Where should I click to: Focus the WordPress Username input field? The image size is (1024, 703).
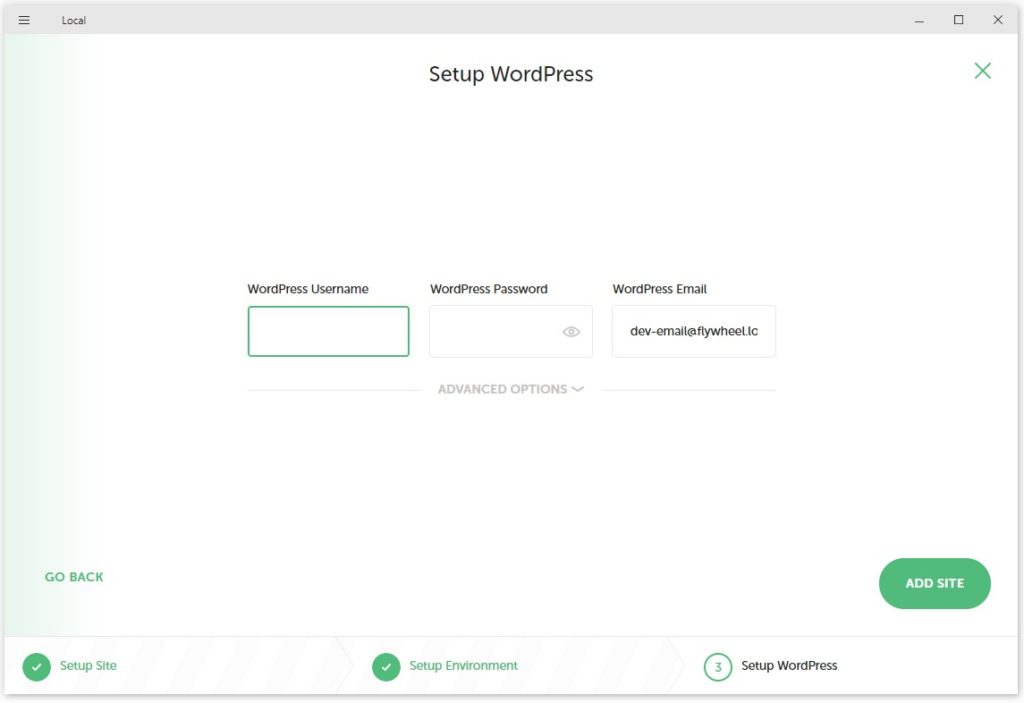(x=328, y=331)
